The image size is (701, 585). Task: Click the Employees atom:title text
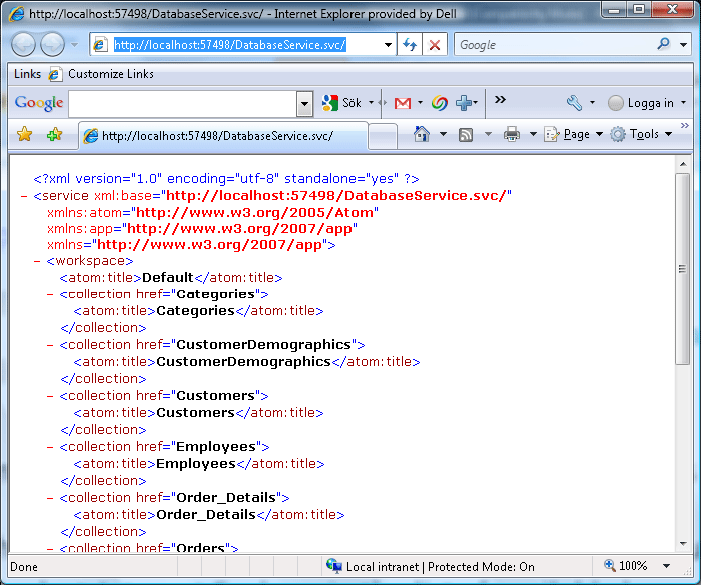coord(196,464)
